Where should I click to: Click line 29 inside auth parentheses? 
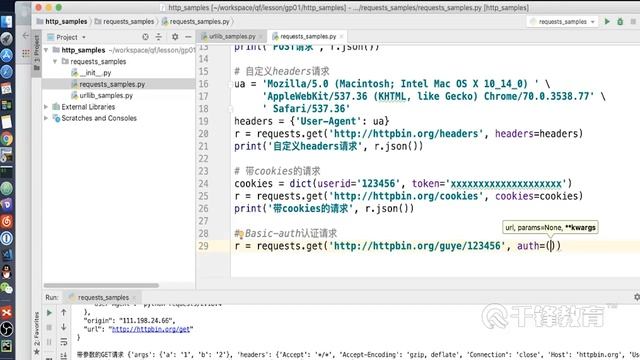coord(552,246)
